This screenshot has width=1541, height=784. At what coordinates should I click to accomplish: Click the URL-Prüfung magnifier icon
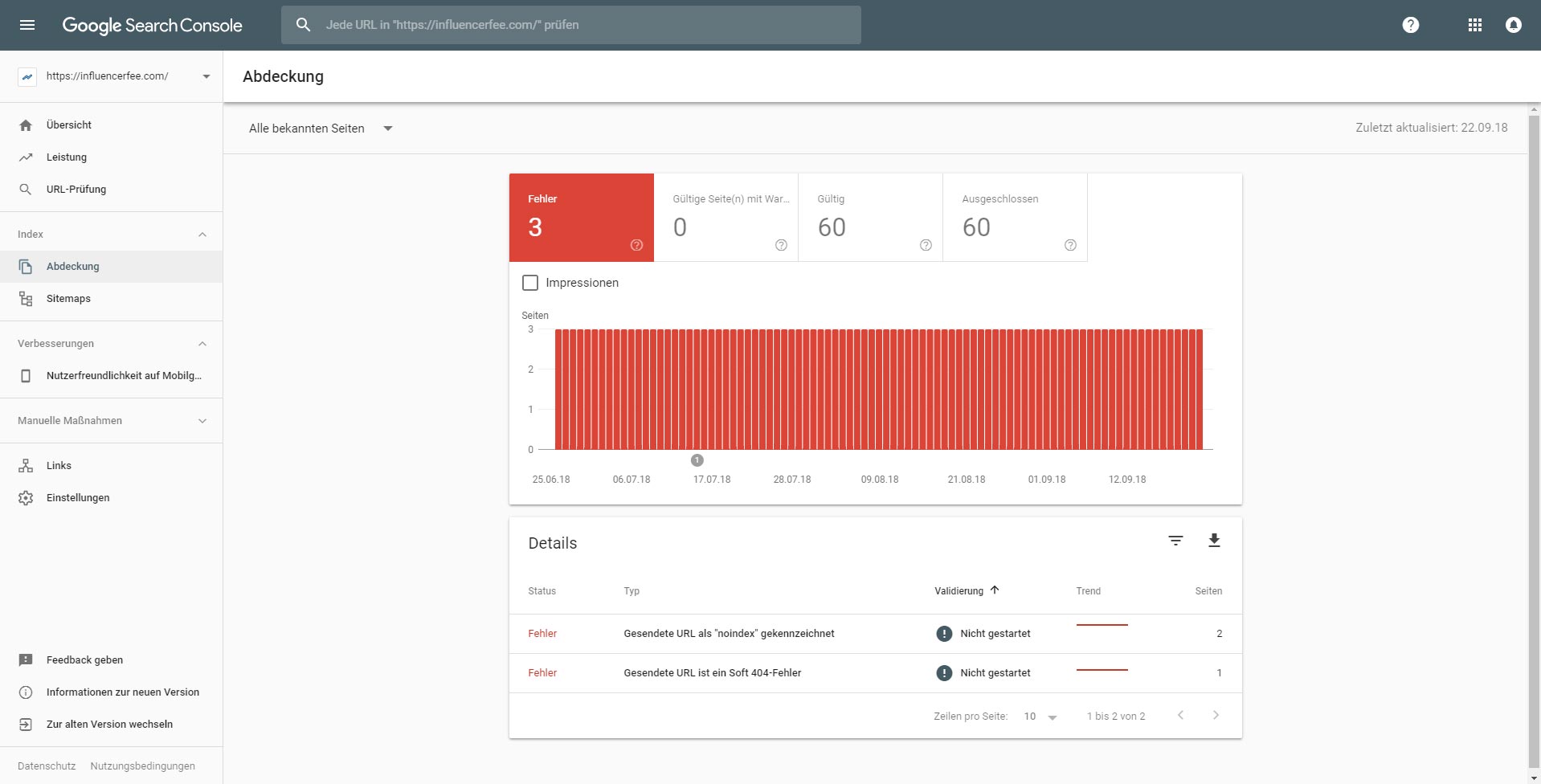[26, 190]
